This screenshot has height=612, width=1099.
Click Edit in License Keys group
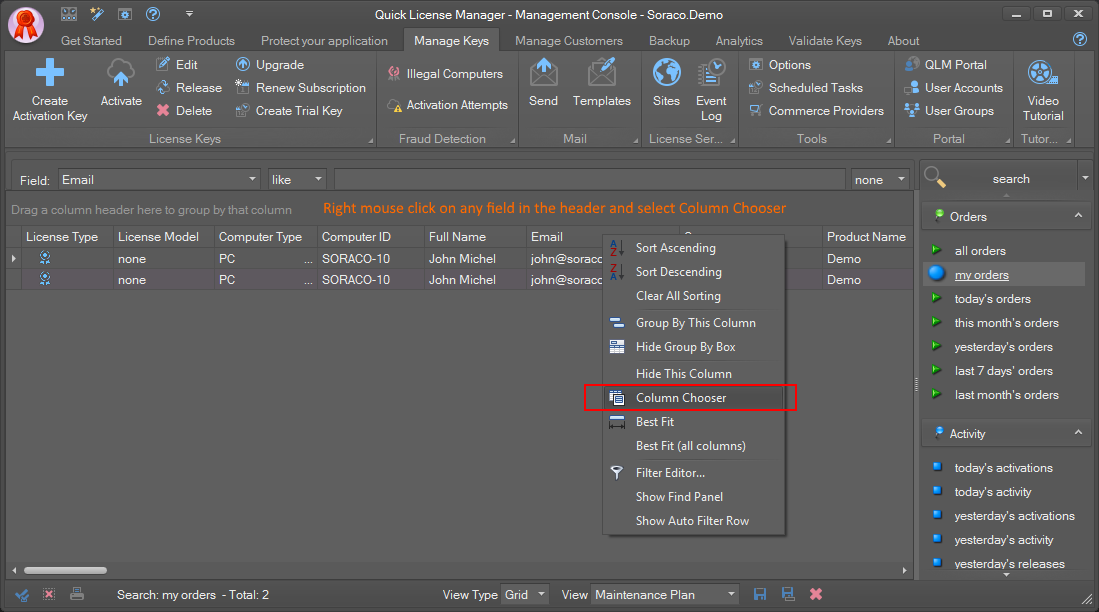click(177, 64)
